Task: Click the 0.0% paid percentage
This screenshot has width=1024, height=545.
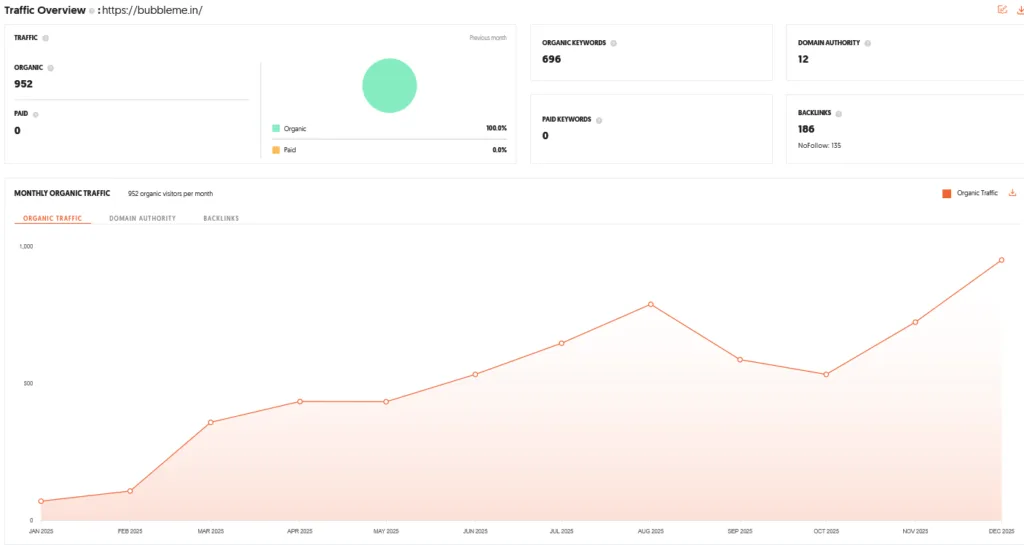Action: pos(499,150)
